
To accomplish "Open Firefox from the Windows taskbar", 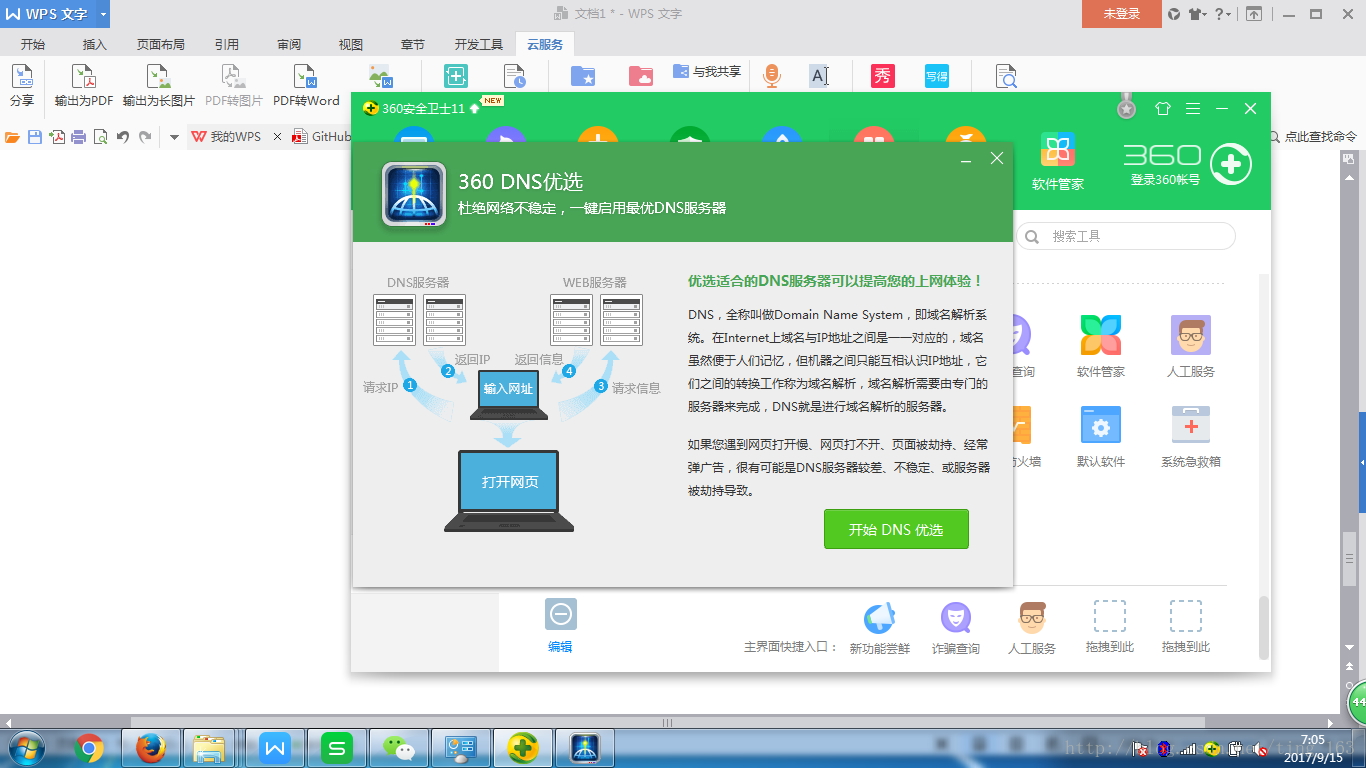I will click(x=151, y=748).
